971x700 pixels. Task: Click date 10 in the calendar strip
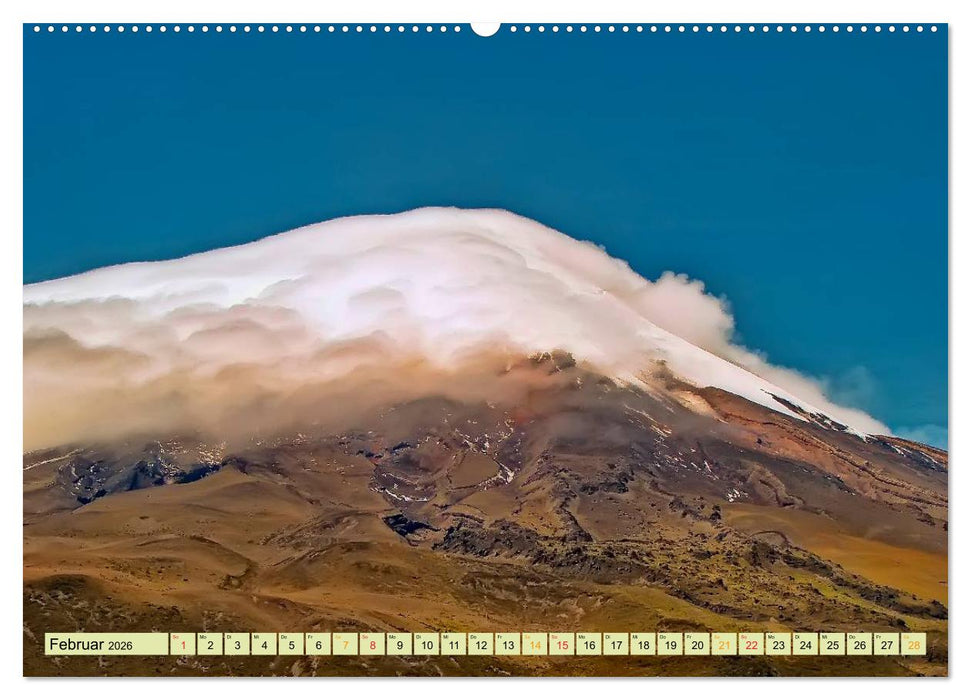click(x=426, y=644)
